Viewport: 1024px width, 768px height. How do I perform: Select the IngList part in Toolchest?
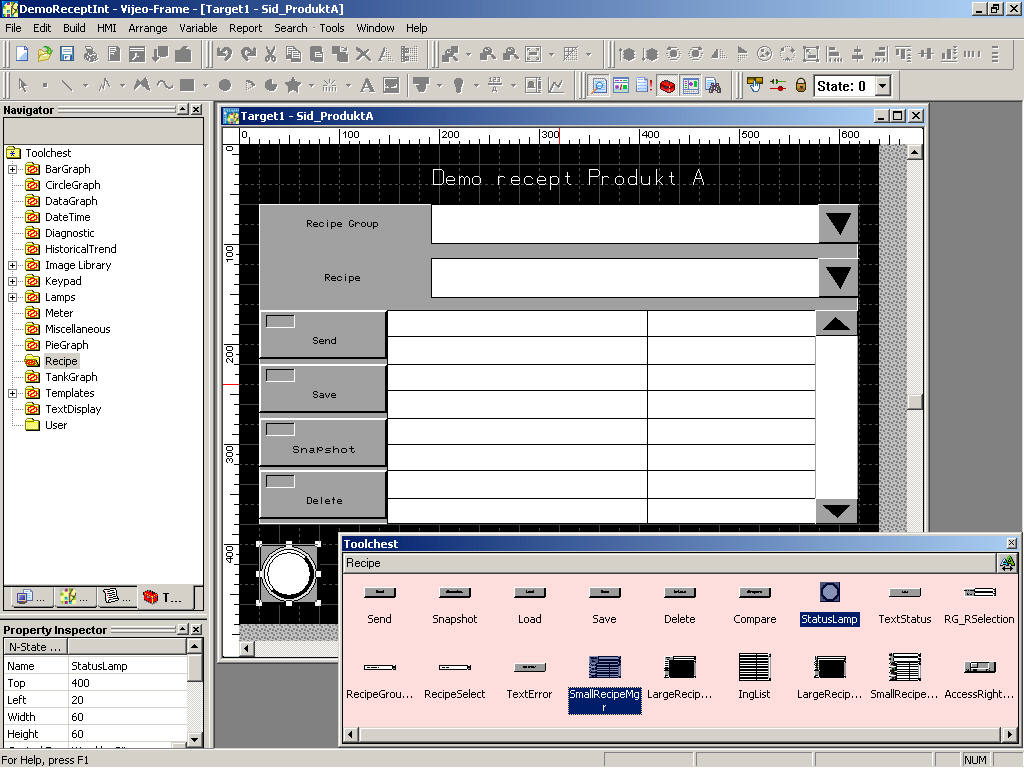tap(754, 677)
